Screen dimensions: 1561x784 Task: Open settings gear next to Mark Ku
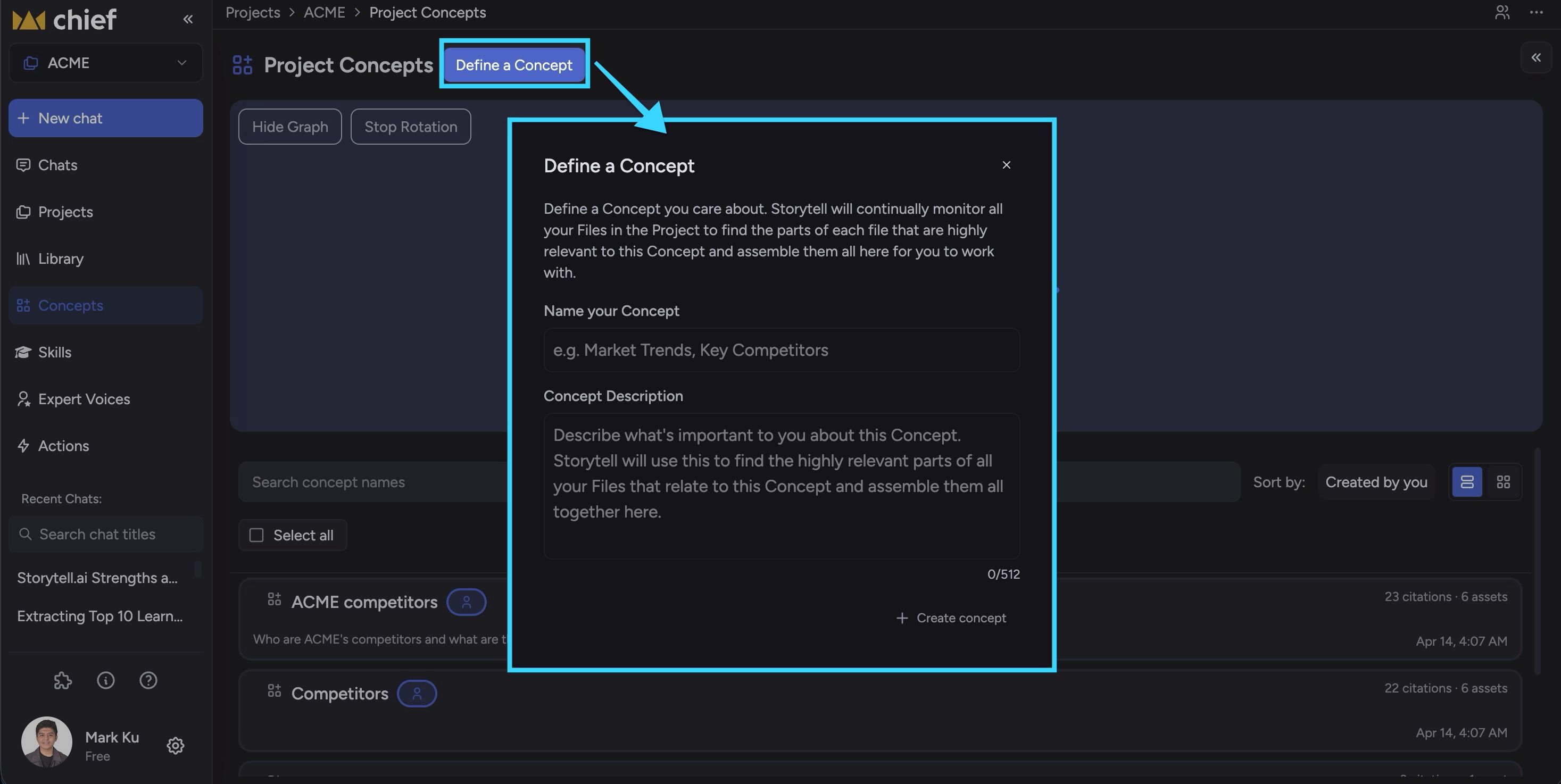[x=176, y=745]
